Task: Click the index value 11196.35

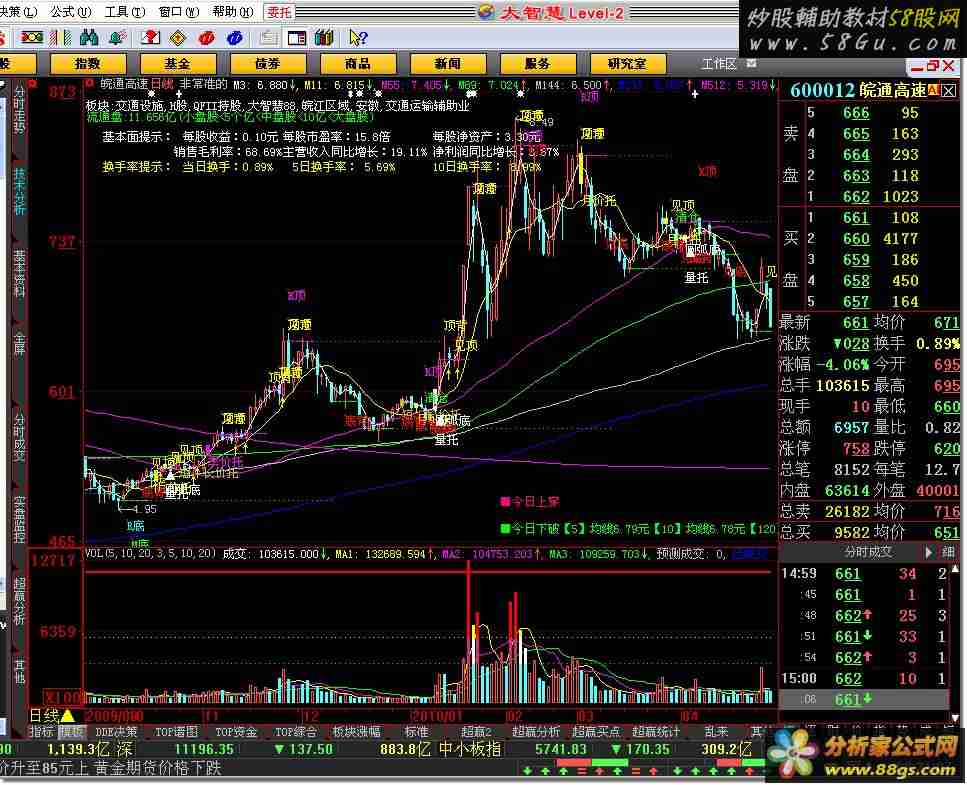Action: coord(204,750)
